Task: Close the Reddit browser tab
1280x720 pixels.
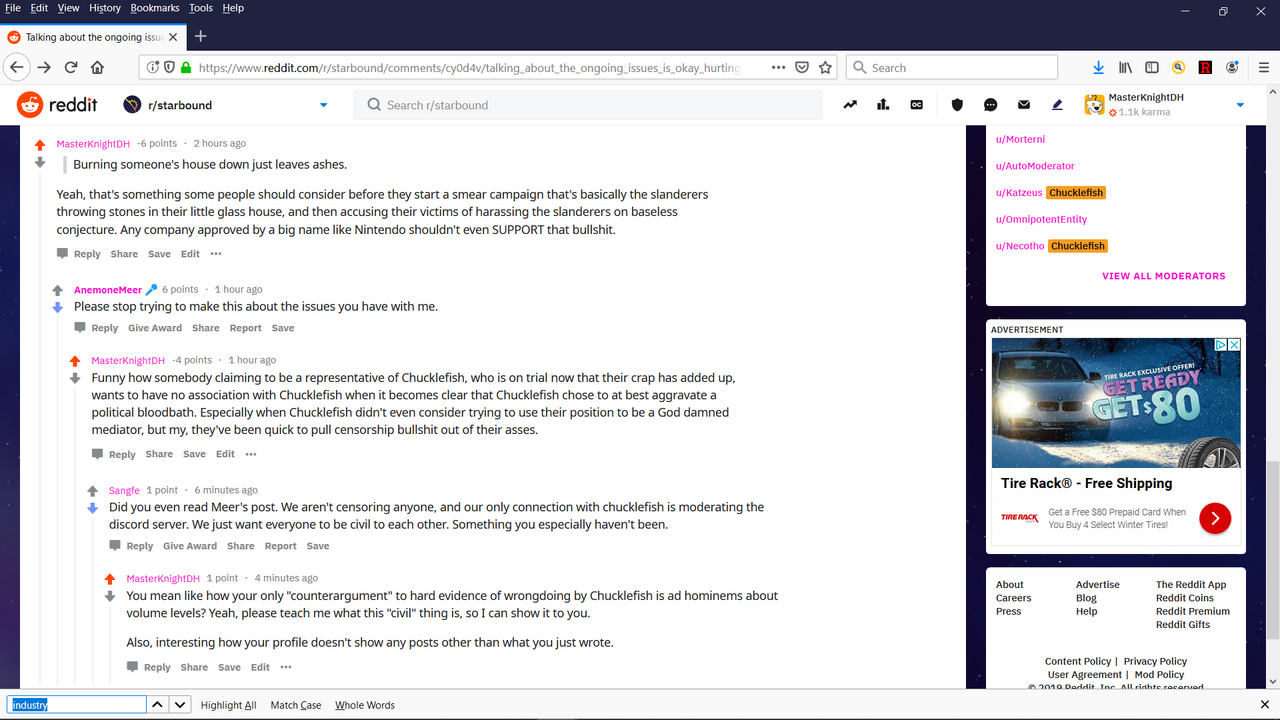Action: (173, 37)
